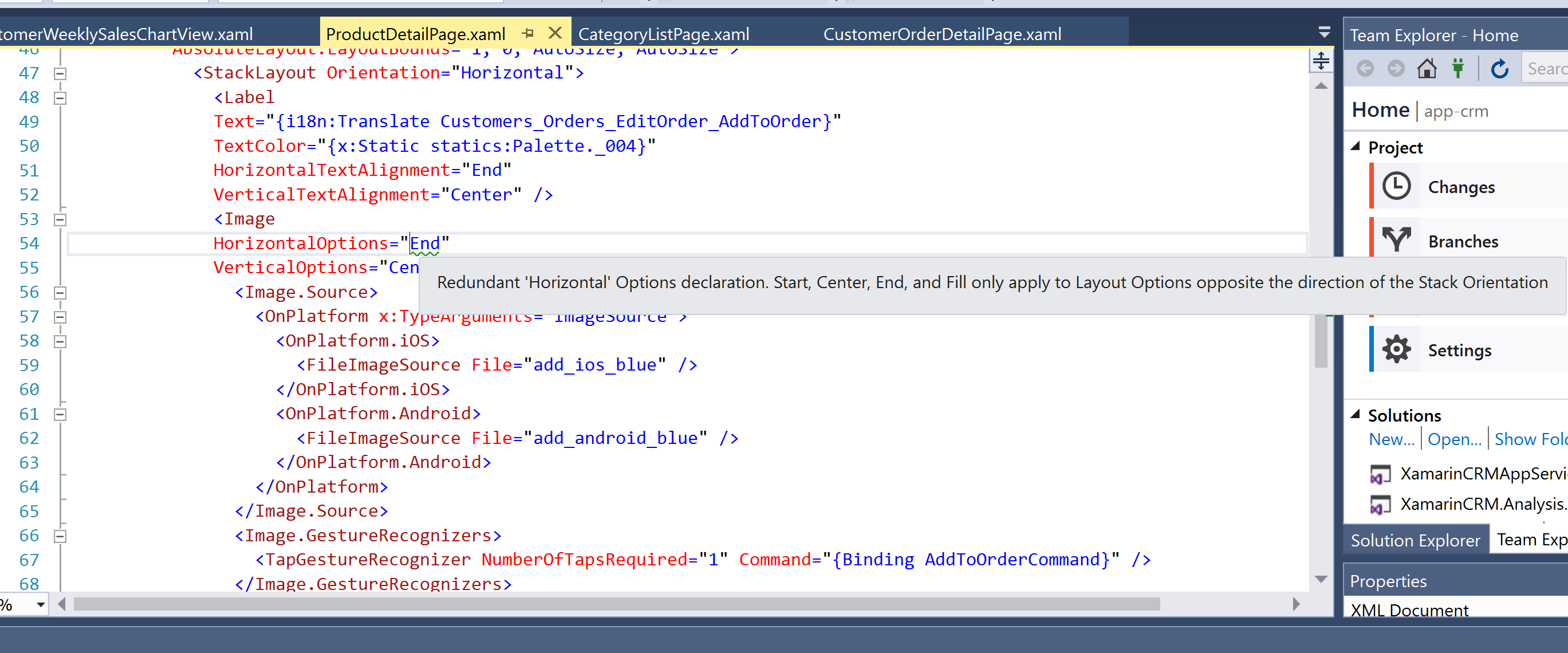Screen dimensions: 1568x653
Task: Collapse the Project section in Team Explorer
Action: (x=1355, y=147)
